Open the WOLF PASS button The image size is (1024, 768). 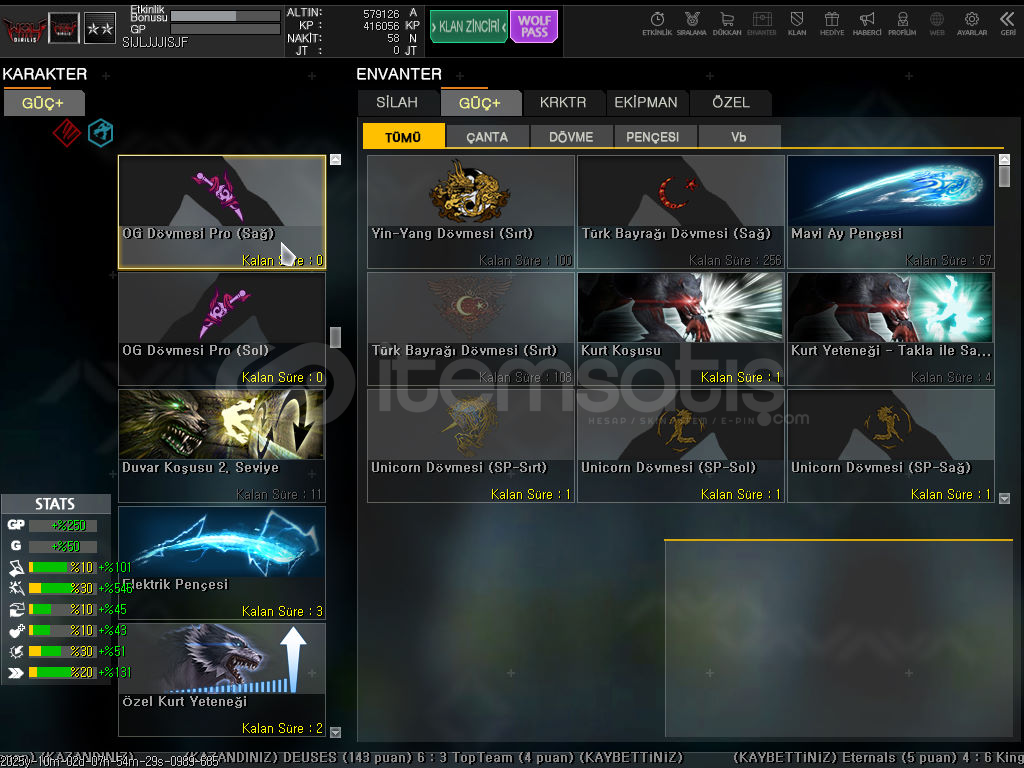(534, 27)
